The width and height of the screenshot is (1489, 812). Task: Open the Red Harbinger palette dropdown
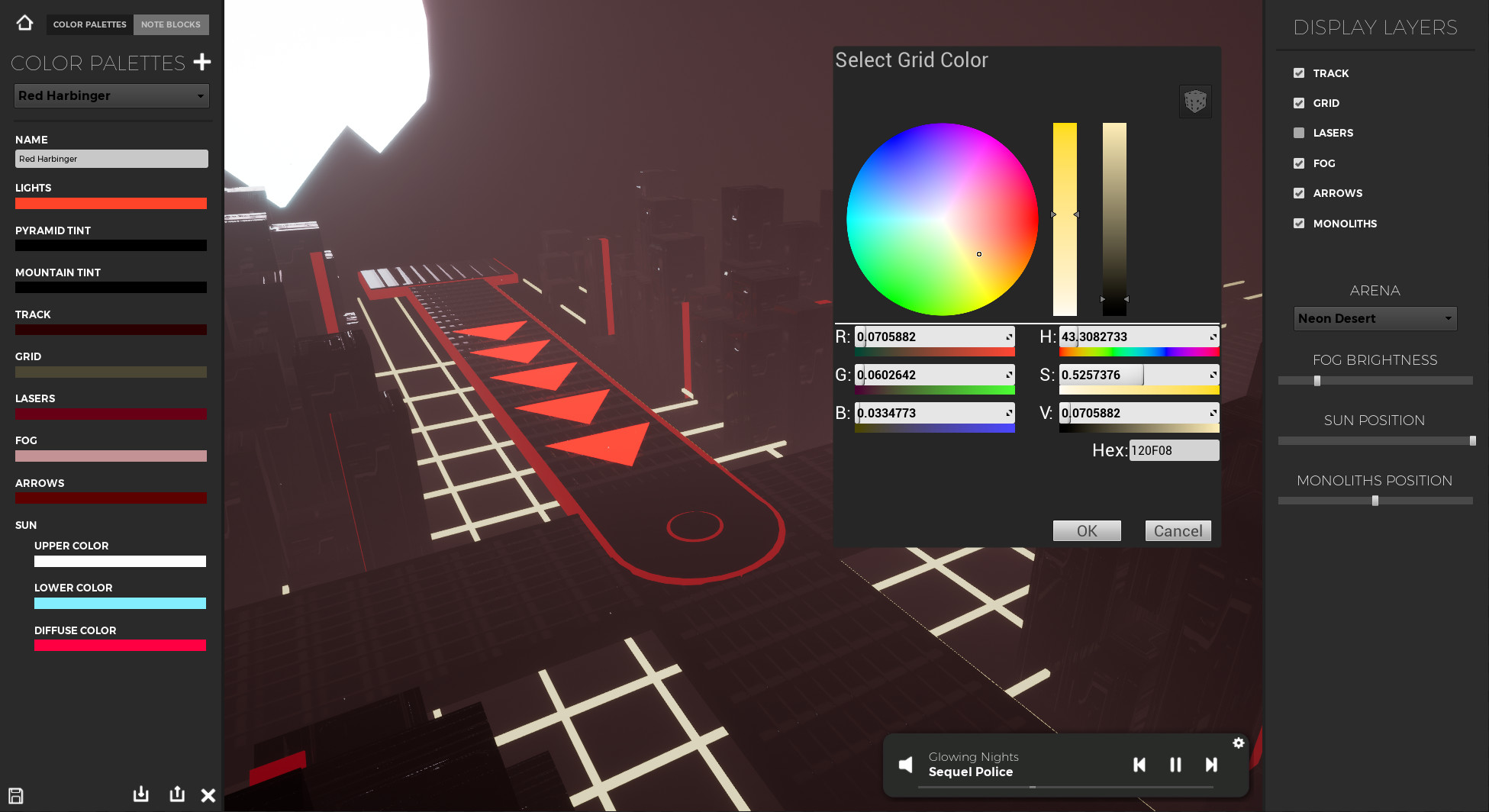(111, 95)
